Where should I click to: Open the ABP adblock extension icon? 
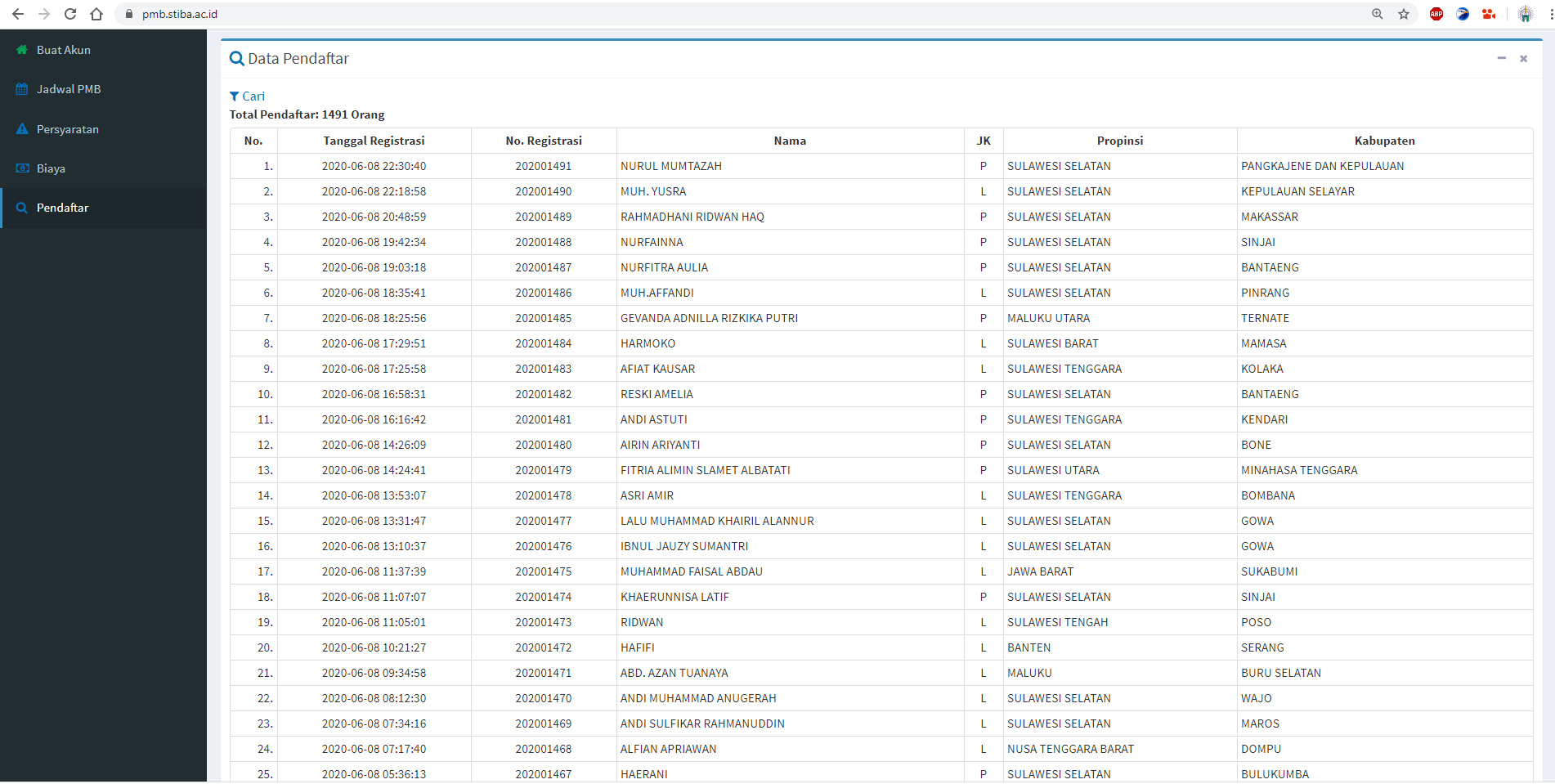click(x=1436, y=14)
